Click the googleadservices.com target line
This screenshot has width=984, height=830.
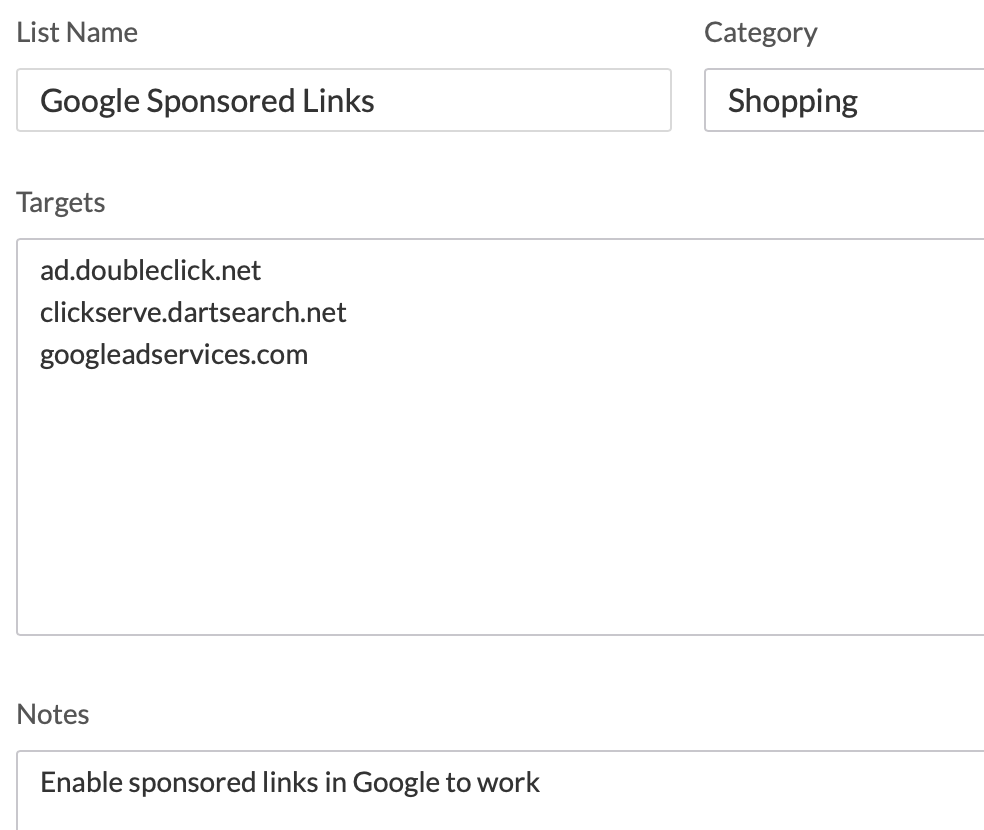click(x=174, y=354)
